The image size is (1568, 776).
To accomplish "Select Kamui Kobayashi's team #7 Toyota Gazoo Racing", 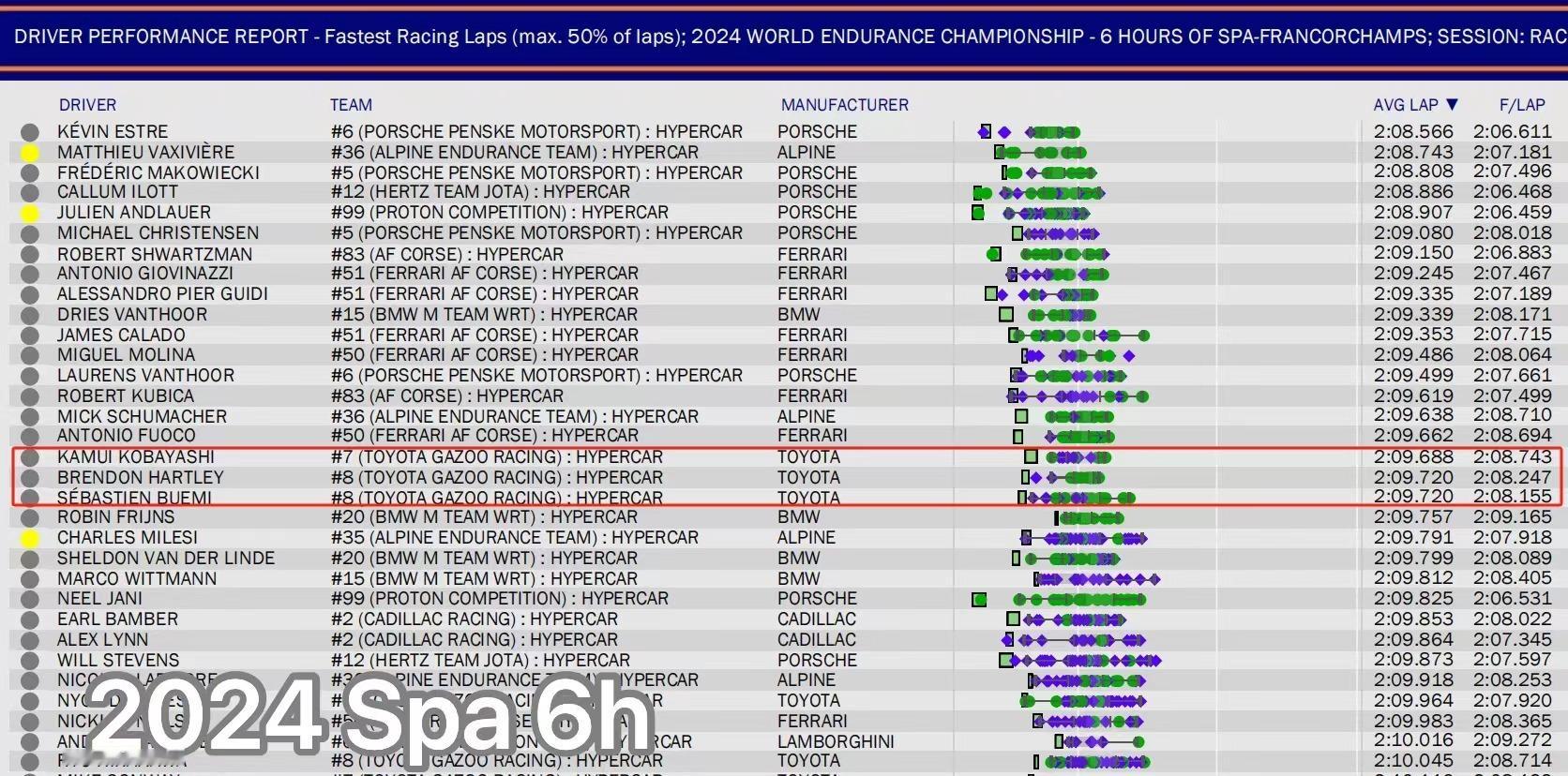I will [497, 457].
